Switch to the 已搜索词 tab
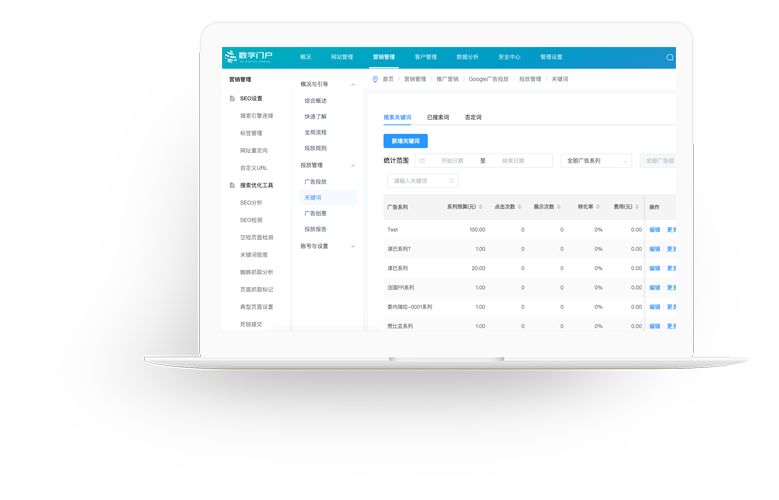Image resolution: width=779 pixels, height=500 pixels. [438, 117]
